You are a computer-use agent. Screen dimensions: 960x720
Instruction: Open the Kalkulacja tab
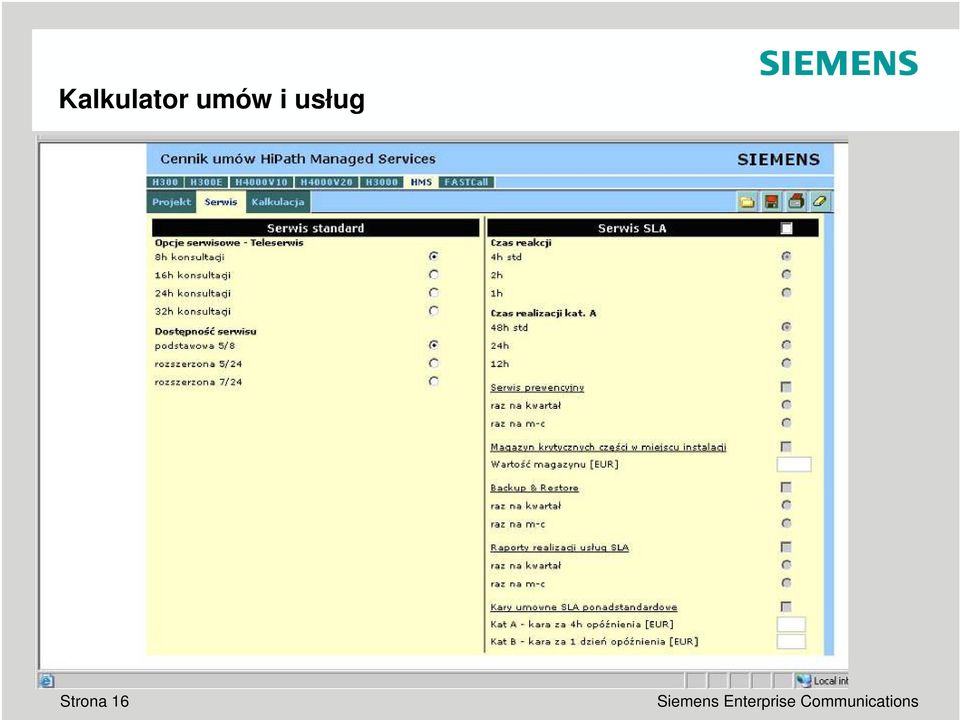click(278, 202)
